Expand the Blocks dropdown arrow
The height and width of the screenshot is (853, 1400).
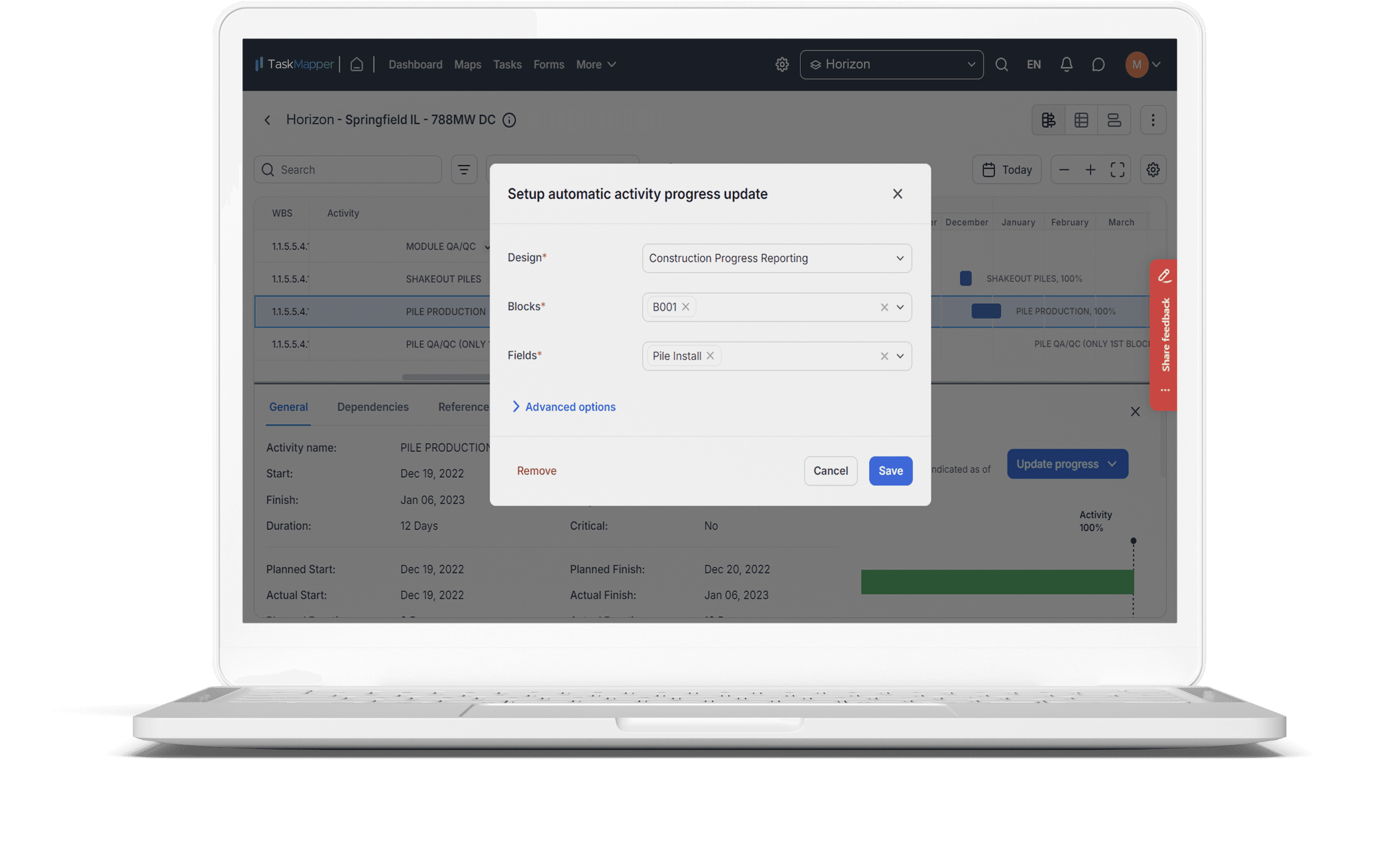(x=900, y=307)
